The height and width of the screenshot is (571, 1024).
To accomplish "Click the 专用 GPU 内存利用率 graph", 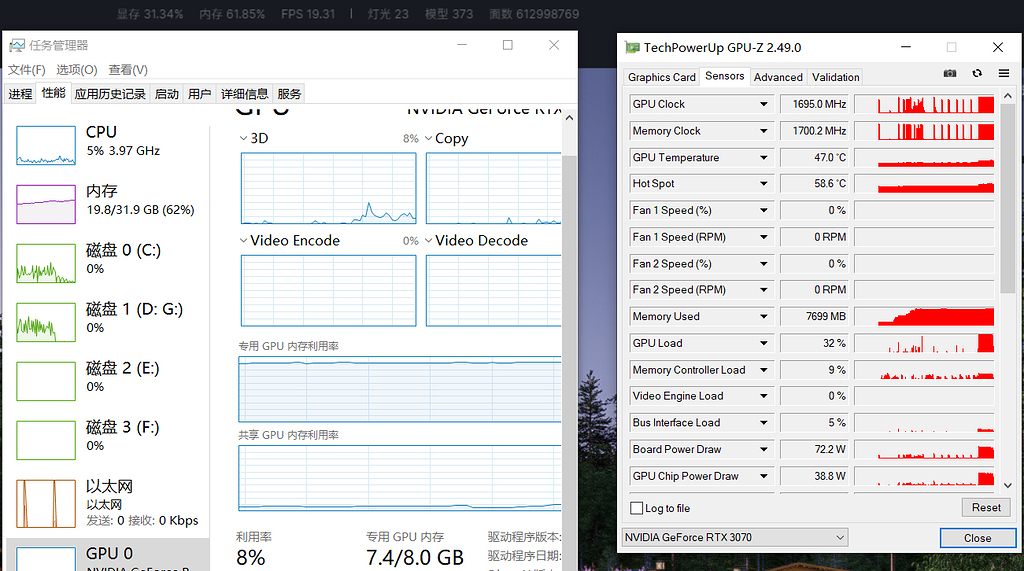I will click(x=400, y=389).
